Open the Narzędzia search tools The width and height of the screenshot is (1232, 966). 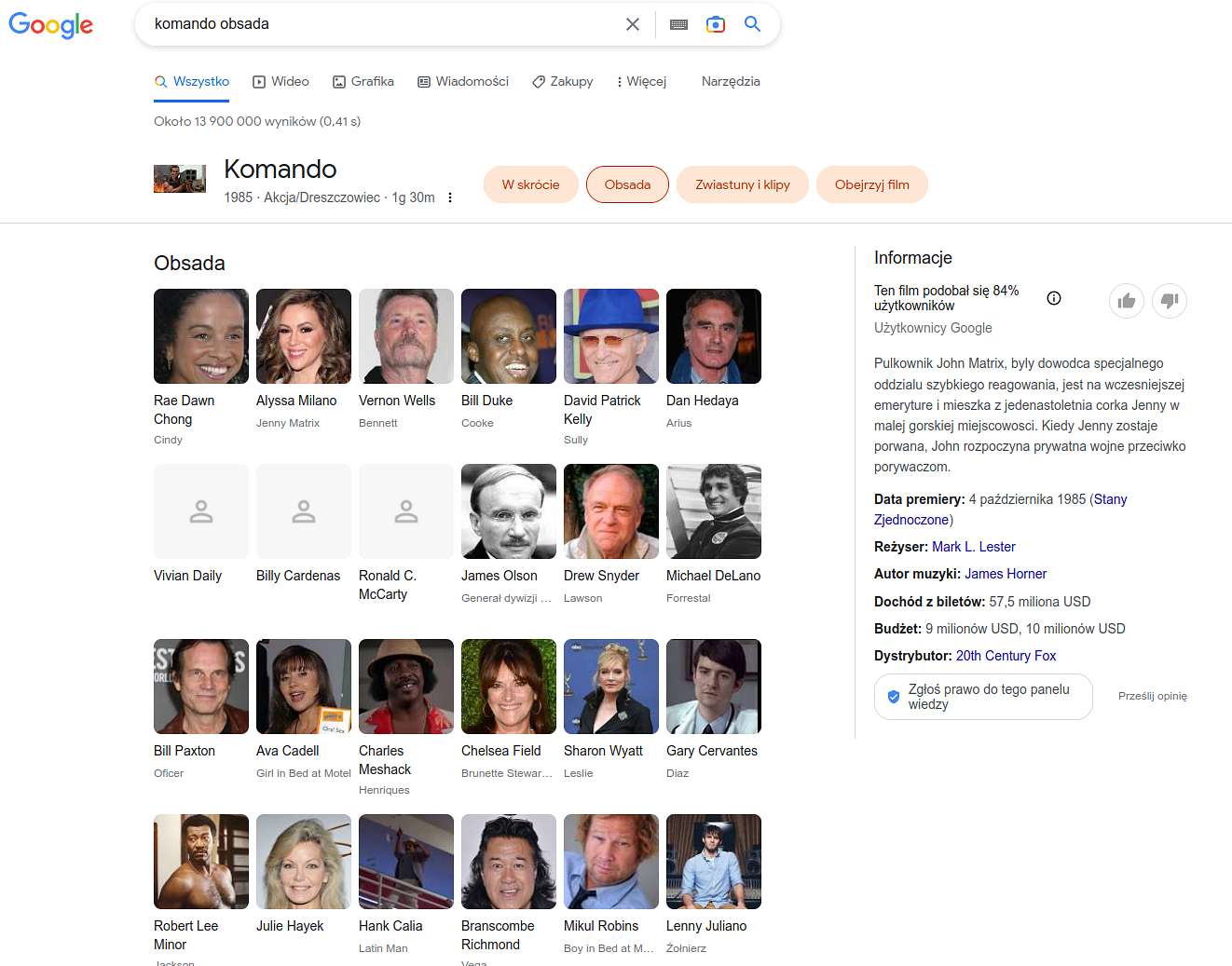(731, 82)
